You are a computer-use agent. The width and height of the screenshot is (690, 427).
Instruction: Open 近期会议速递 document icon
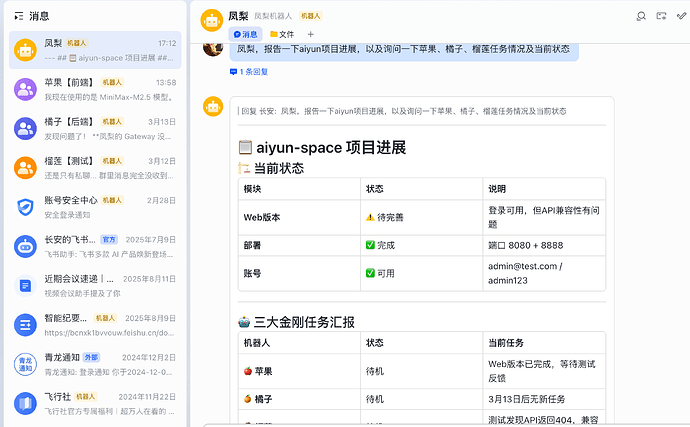pos(25,286)
